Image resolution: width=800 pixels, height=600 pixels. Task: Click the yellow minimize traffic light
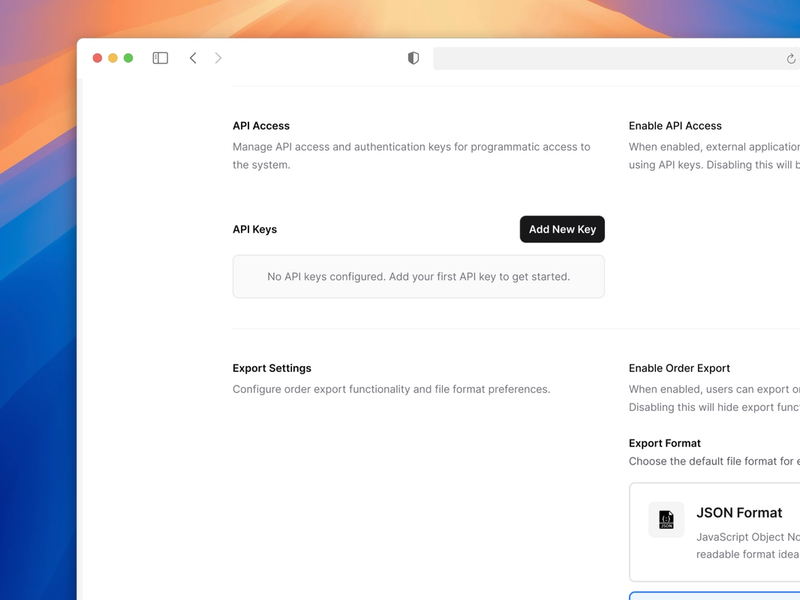112,58
